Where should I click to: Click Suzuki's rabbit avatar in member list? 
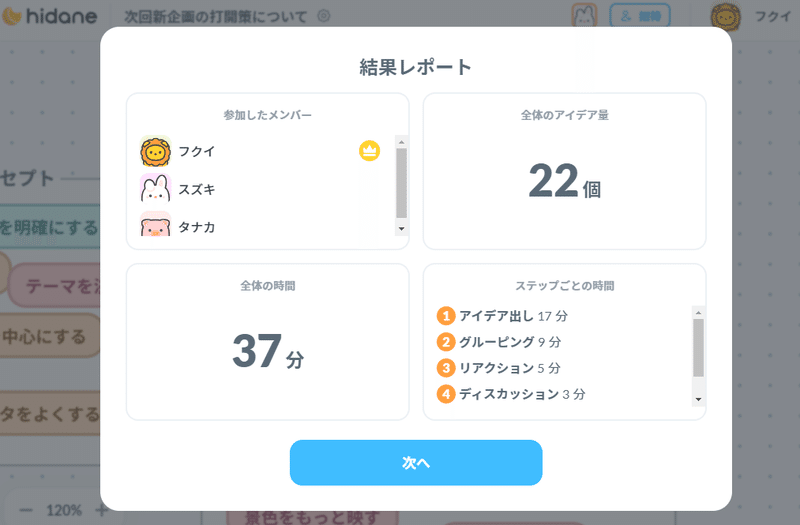[x=155, y=189]
